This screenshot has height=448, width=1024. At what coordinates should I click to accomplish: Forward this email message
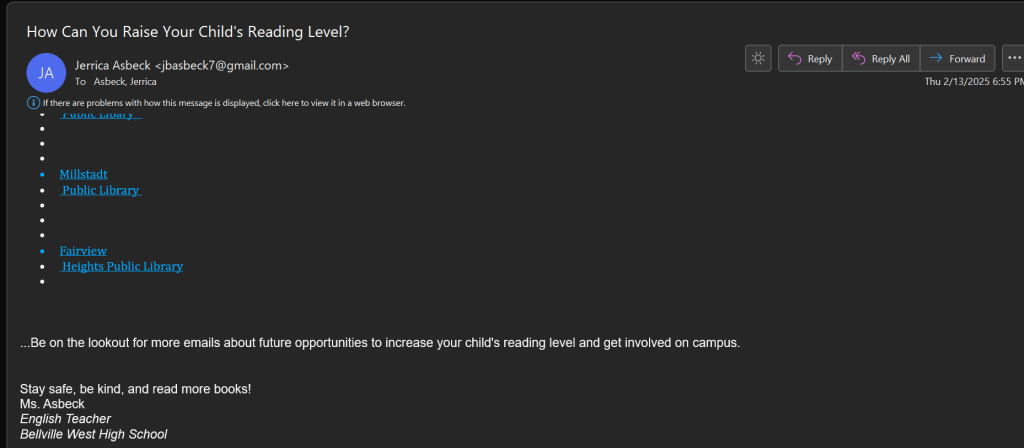(957, 59)
